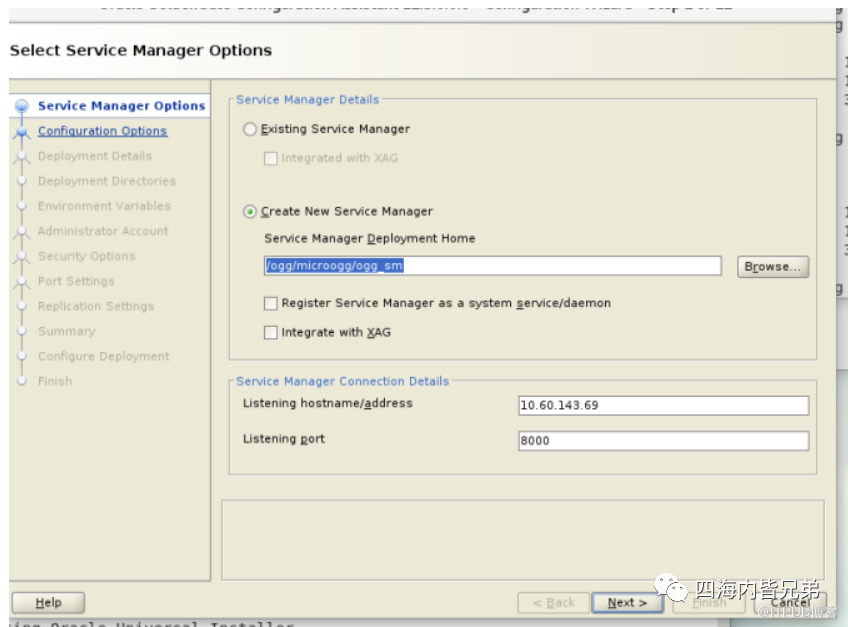Click the Deployment Details step in sidebar

[95, 156]
